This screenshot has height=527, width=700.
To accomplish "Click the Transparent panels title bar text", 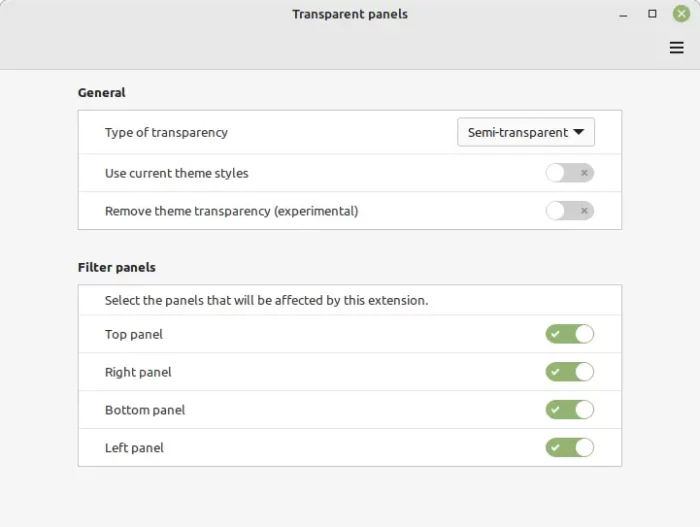I will tap(350, 14).
